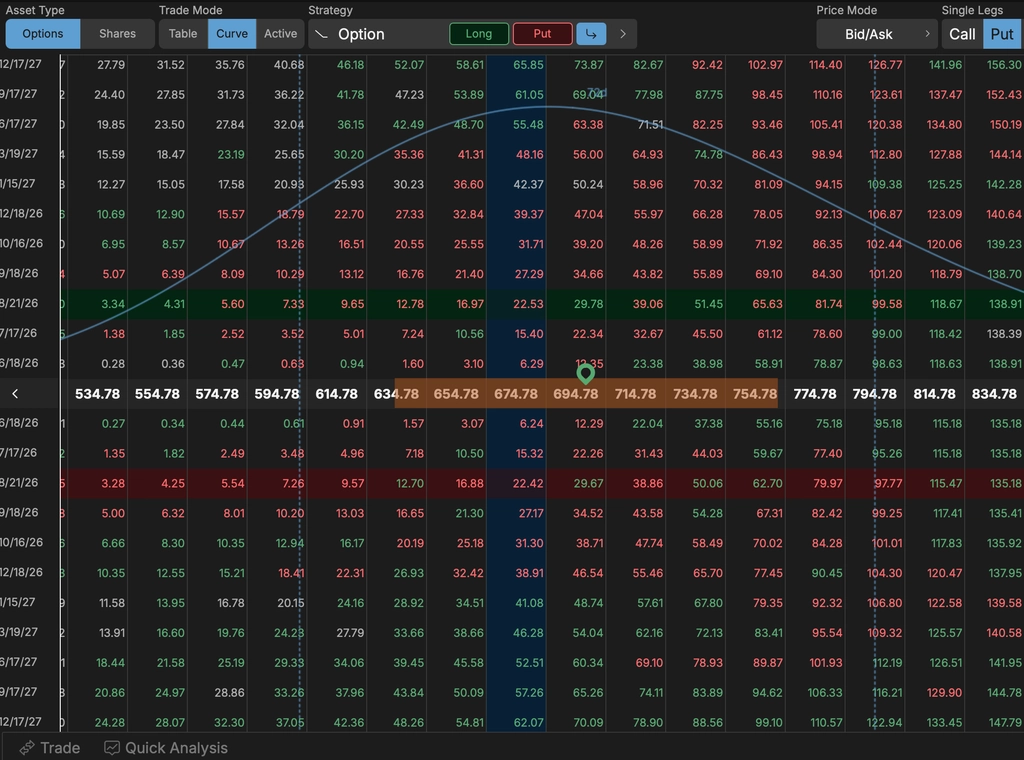
Task: Select Curve trade mode
Action: click(x=232, y=34)
